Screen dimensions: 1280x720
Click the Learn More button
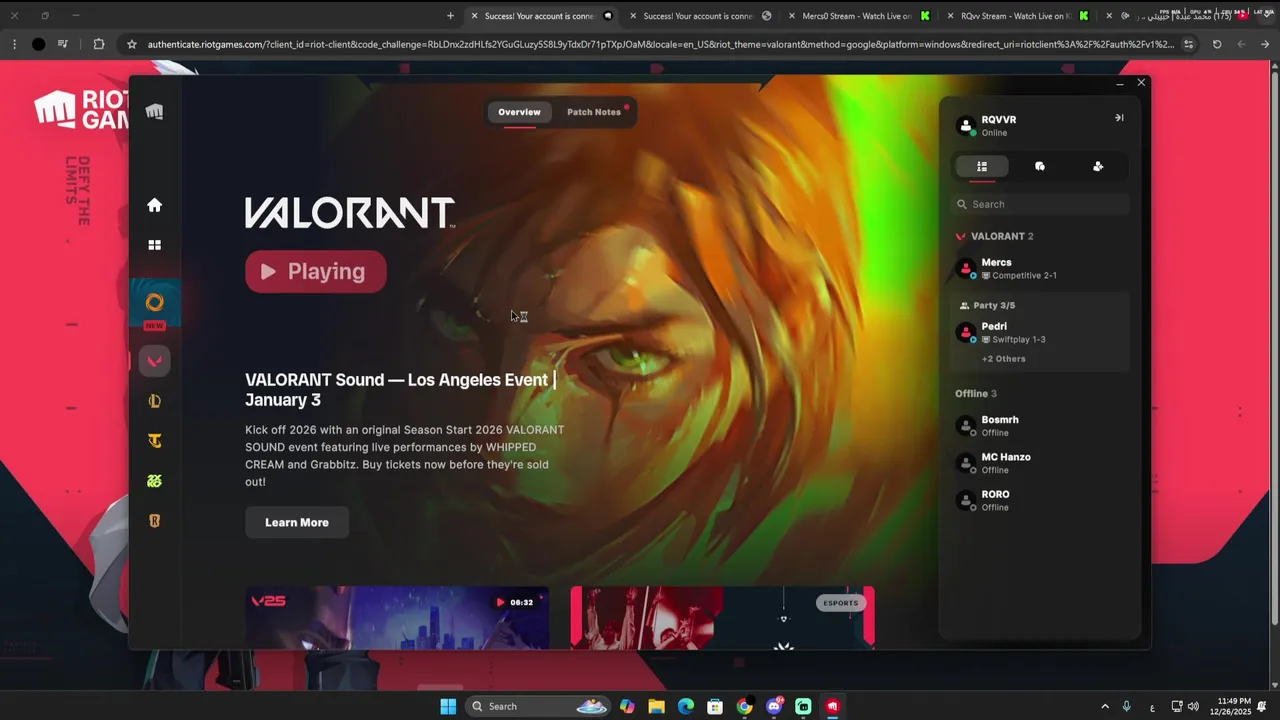[x=297, y=522]
